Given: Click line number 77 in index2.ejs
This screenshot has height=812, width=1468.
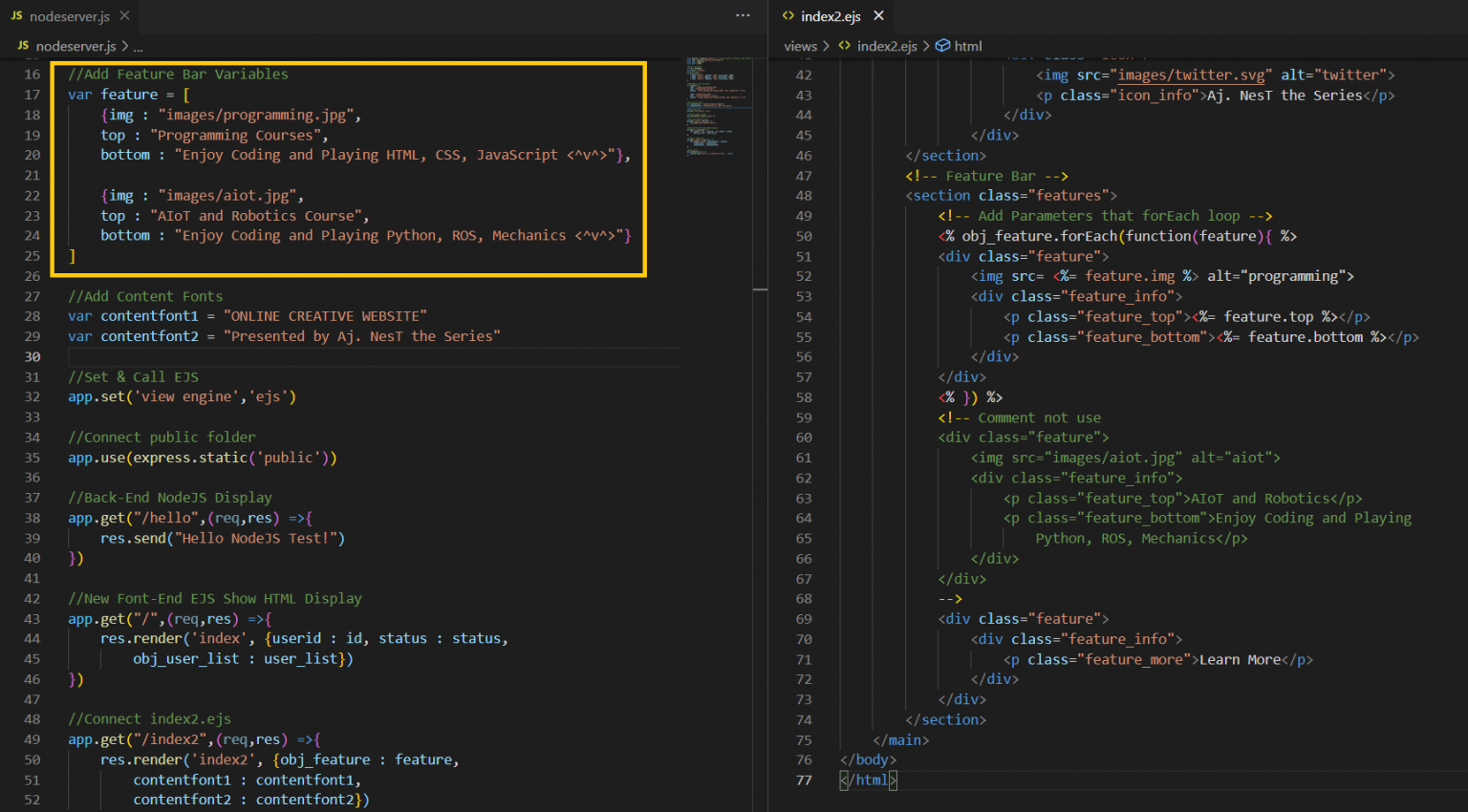Looking at the screenshot, I should point(804,780).
